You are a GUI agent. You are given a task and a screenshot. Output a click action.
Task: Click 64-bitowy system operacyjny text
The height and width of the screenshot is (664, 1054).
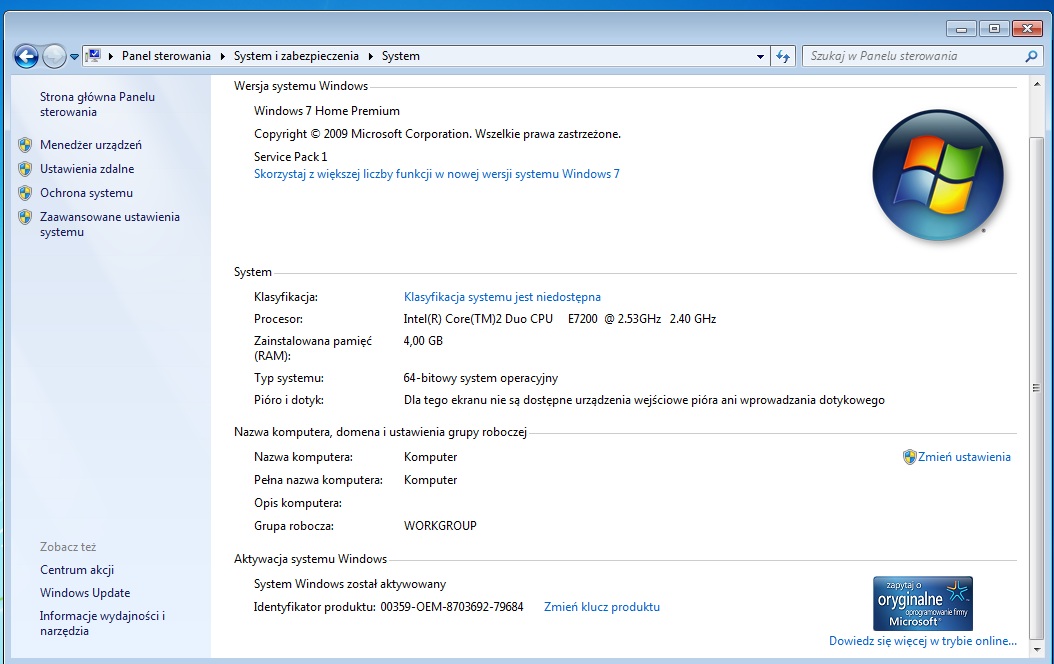(x=481, y=378)
